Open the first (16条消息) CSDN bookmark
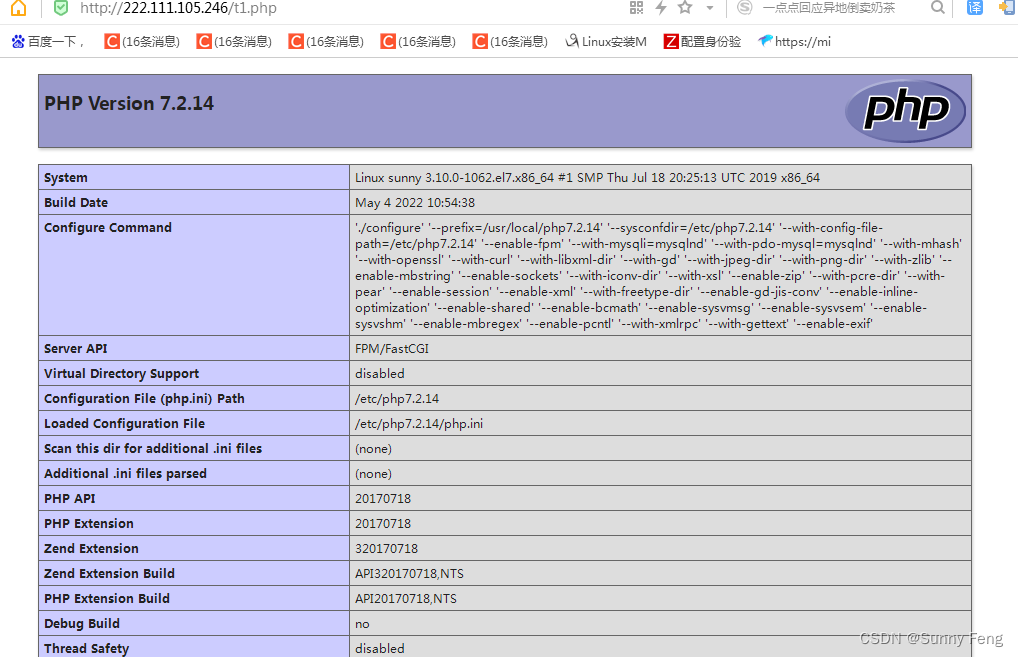The height and width of the screenshot is (657, 1018). [x=142, y=42]
